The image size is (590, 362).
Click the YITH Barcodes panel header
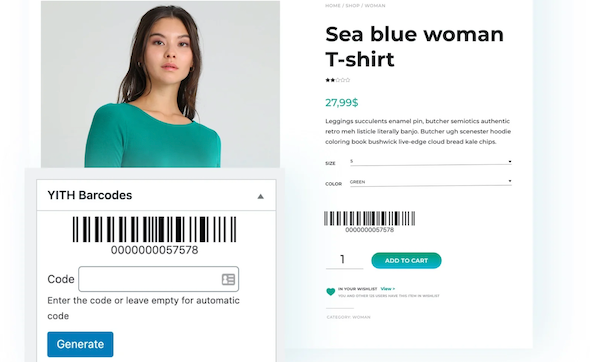click(156, 195)
